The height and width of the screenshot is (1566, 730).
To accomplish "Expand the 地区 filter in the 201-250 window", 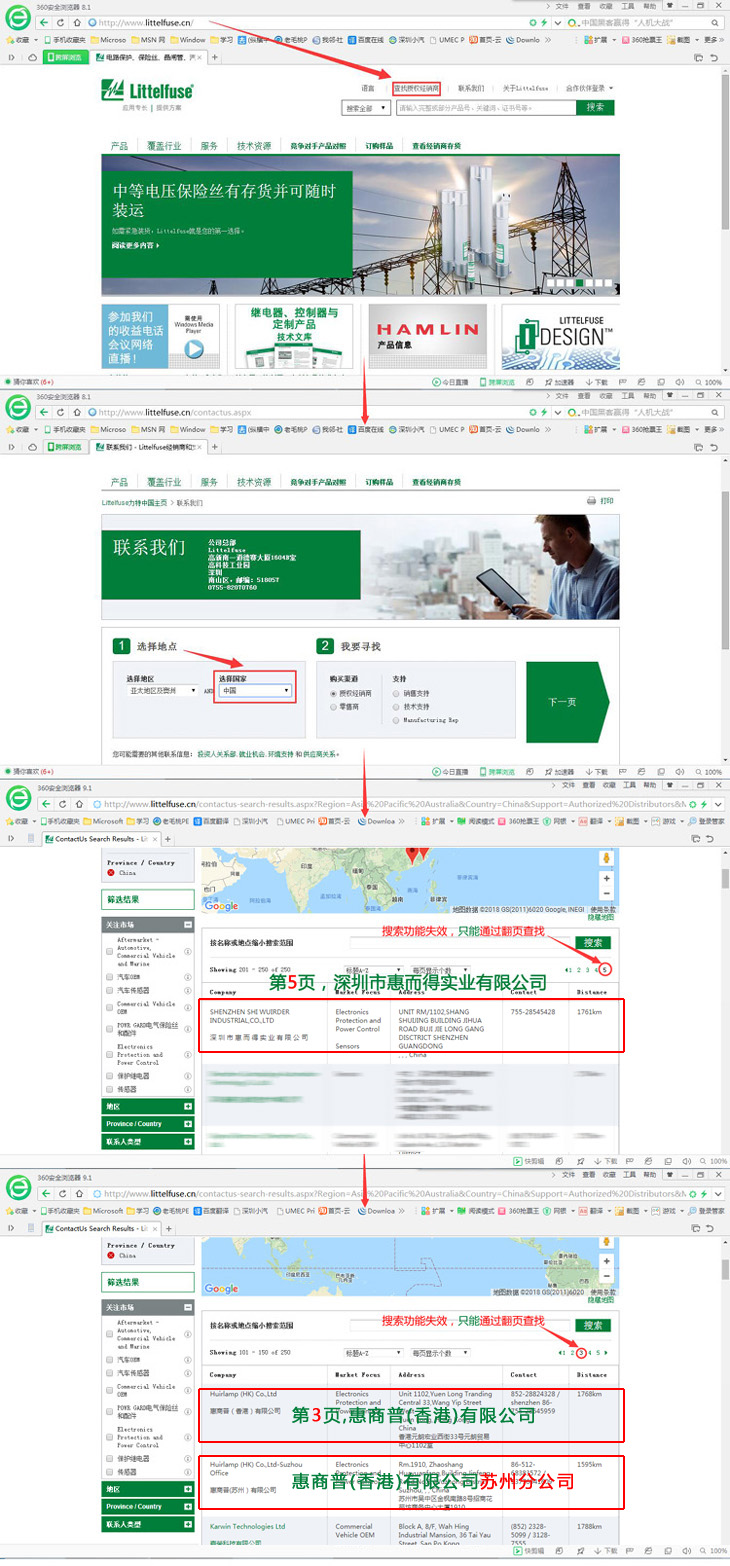I will (x=188, y=1107).
